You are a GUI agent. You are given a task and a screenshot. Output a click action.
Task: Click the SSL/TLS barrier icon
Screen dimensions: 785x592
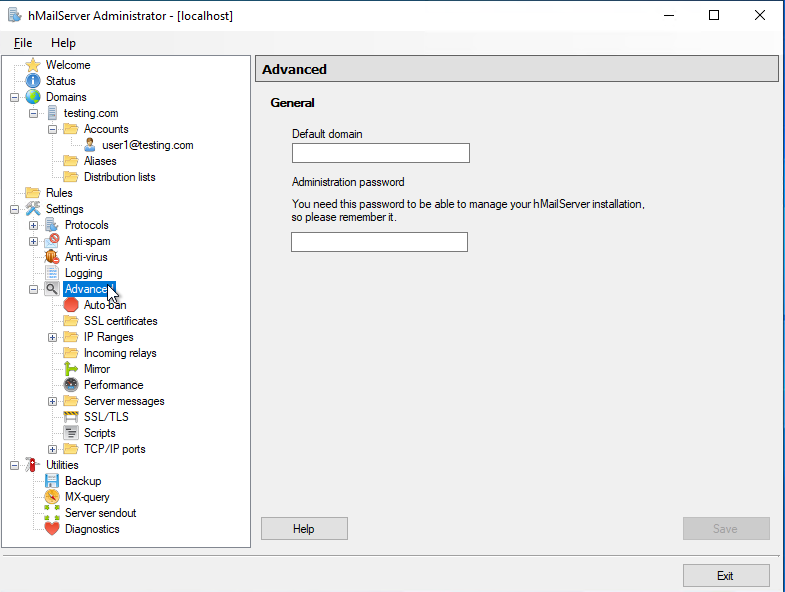point(71,417)
